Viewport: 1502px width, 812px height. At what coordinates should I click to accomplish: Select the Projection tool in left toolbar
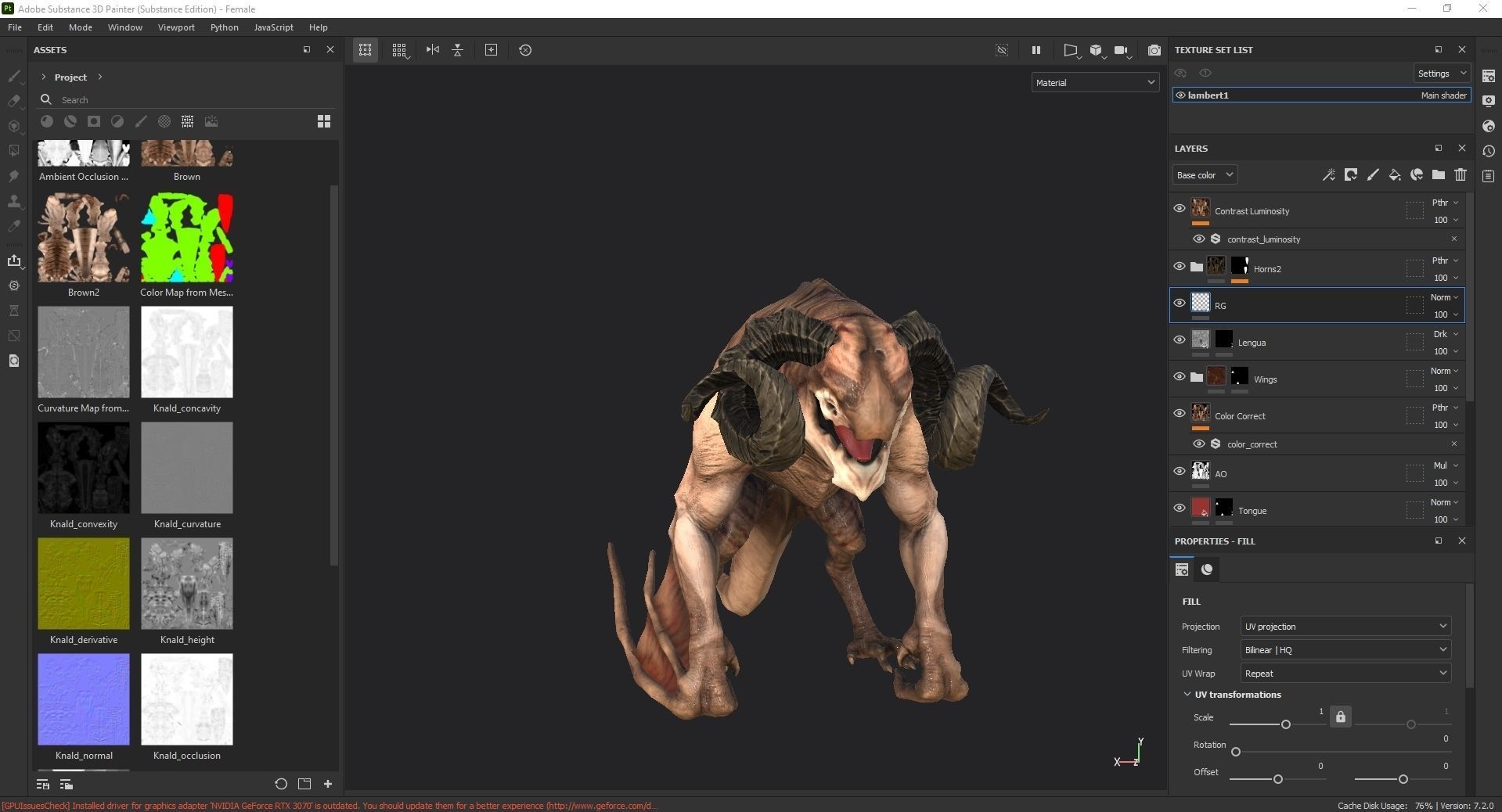14,126
